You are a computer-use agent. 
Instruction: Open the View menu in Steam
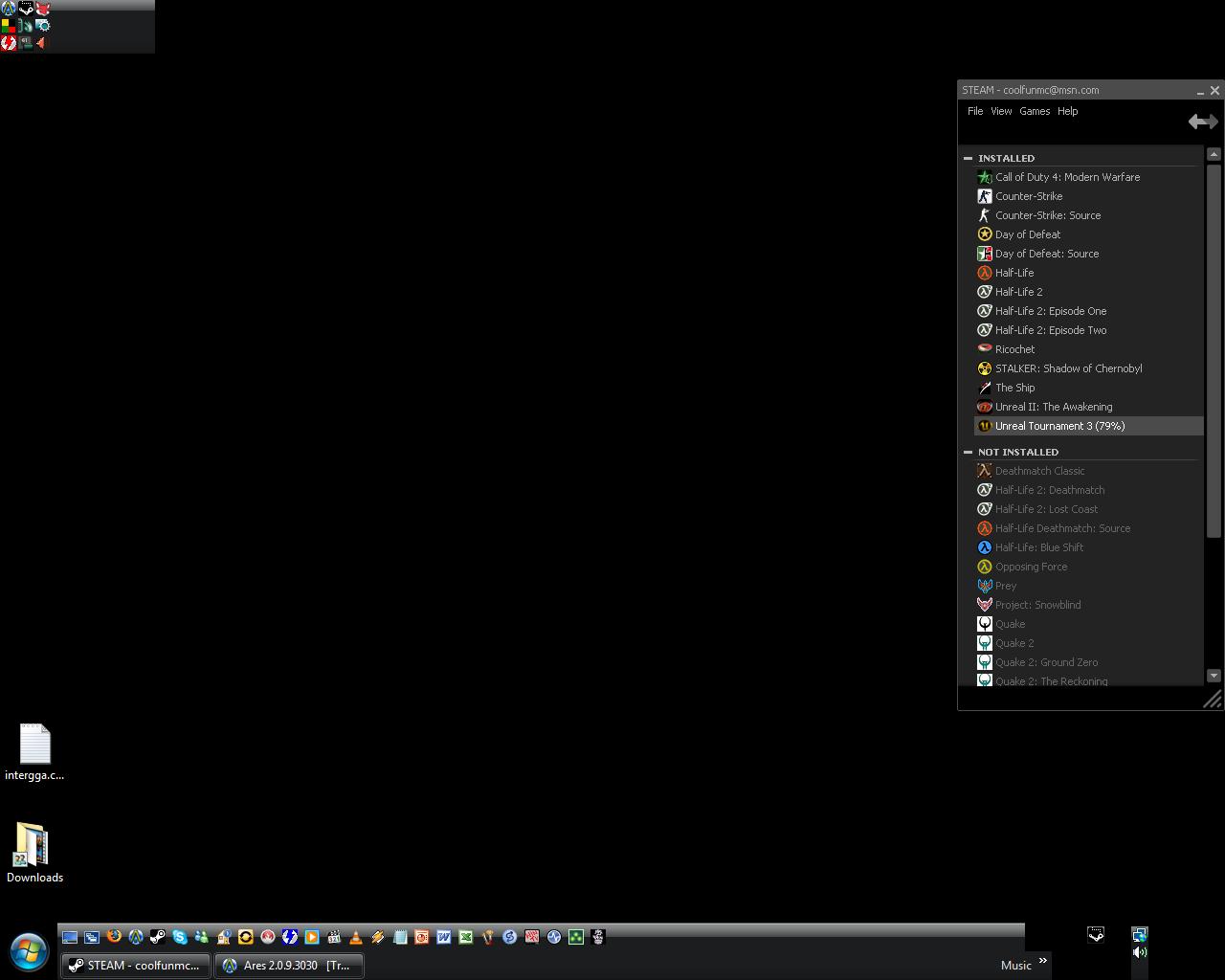(1001, 111)
